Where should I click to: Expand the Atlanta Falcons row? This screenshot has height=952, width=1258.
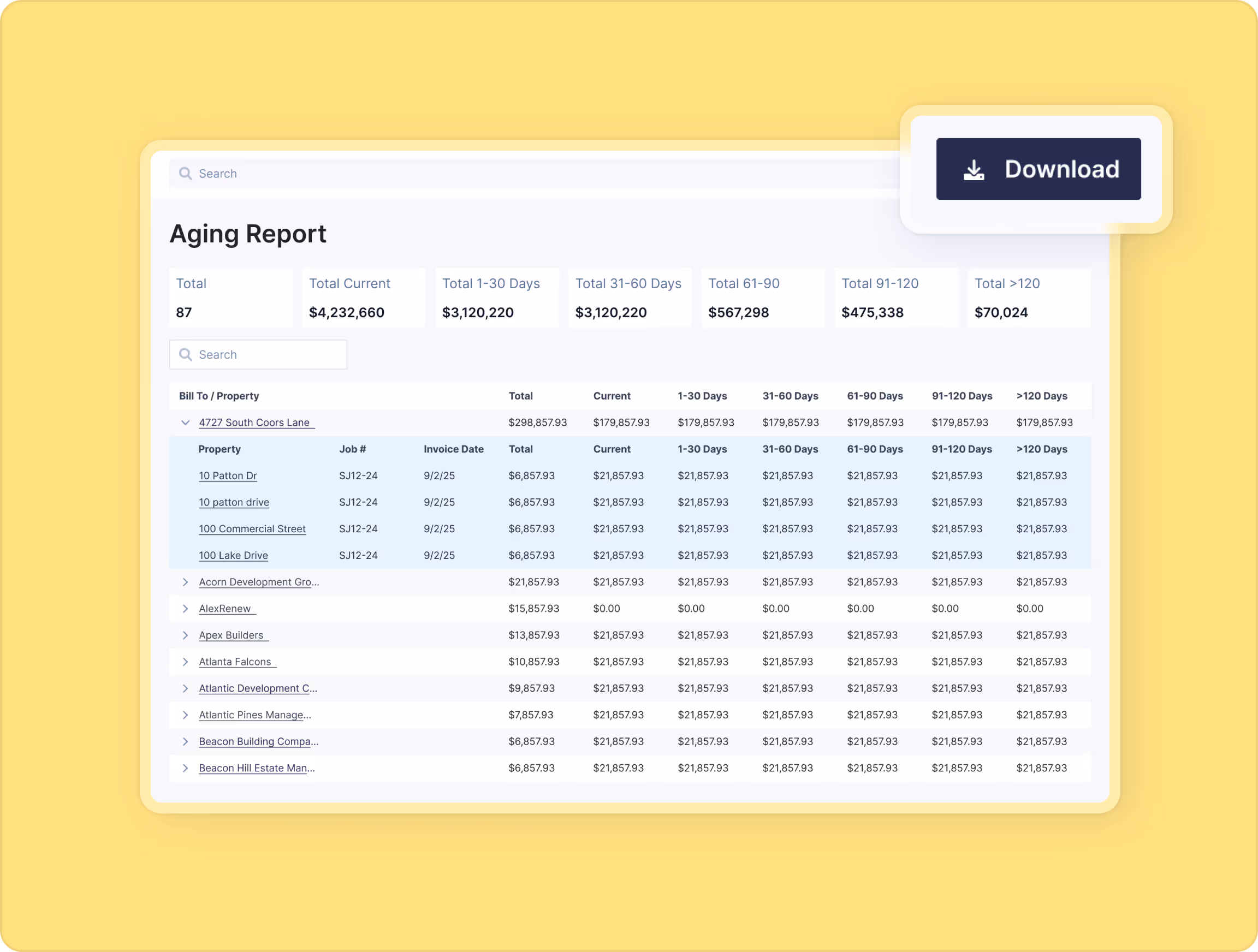(185, 662)
